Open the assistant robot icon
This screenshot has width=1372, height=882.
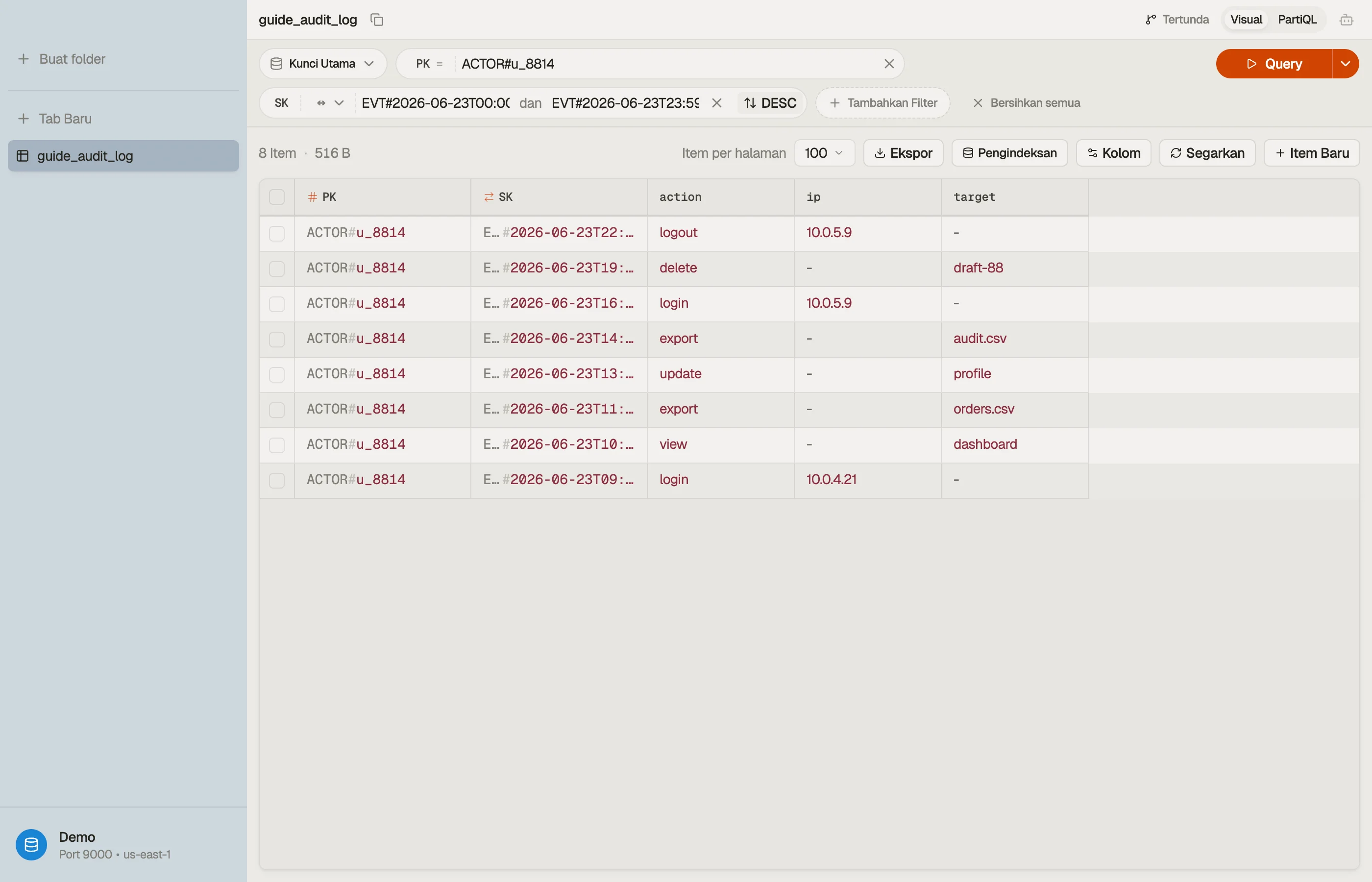1346,20
